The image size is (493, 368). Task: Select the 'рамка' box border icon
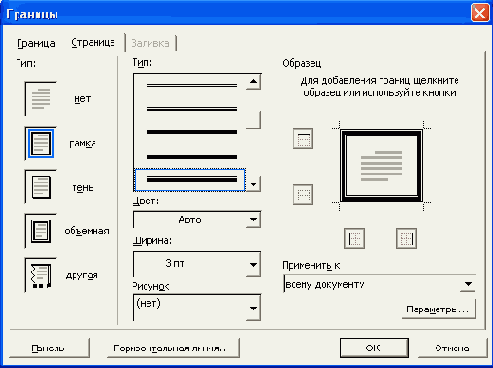click(41, 143)
